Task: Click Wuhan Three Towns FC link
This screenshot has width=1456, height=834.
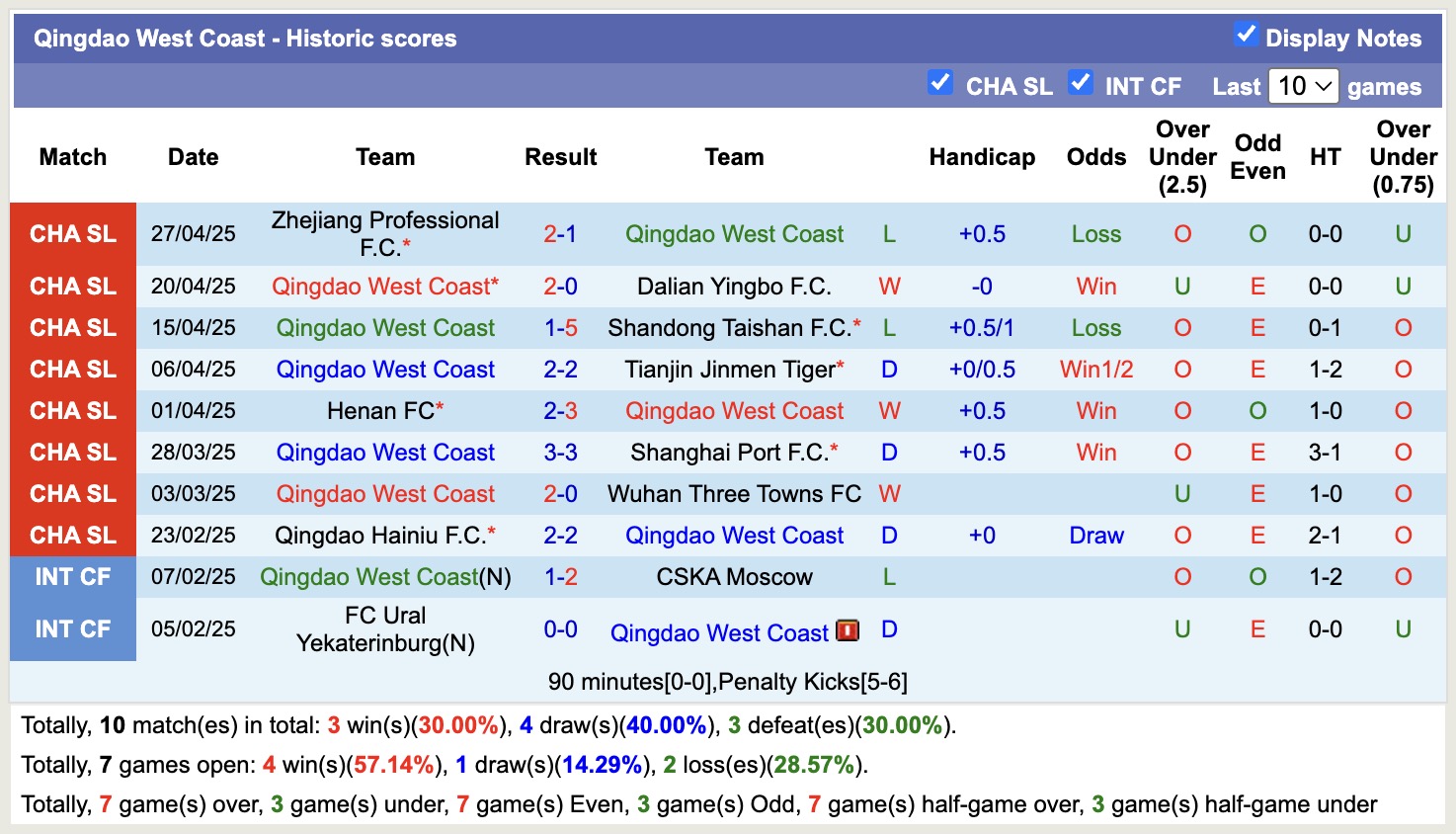Action: click(734, 494)
